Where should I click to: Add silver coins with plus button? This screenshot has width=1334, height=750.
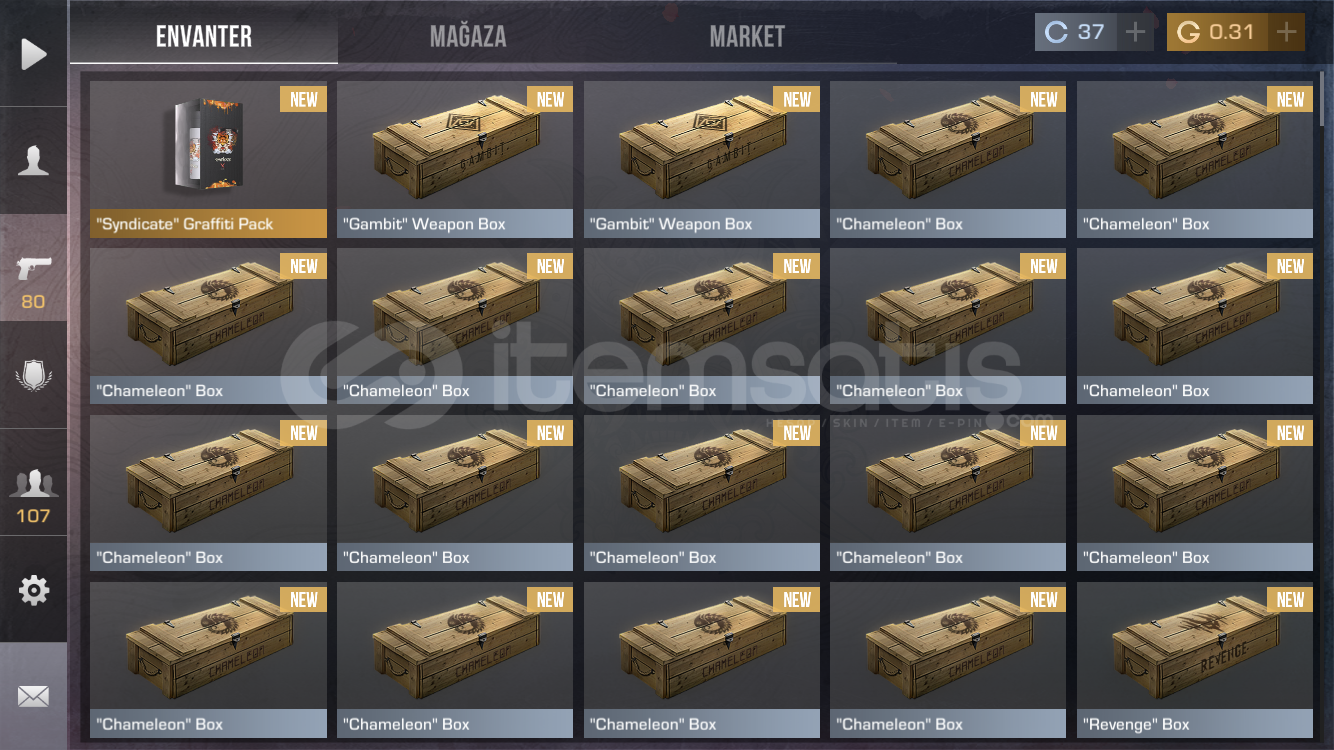1135,33
